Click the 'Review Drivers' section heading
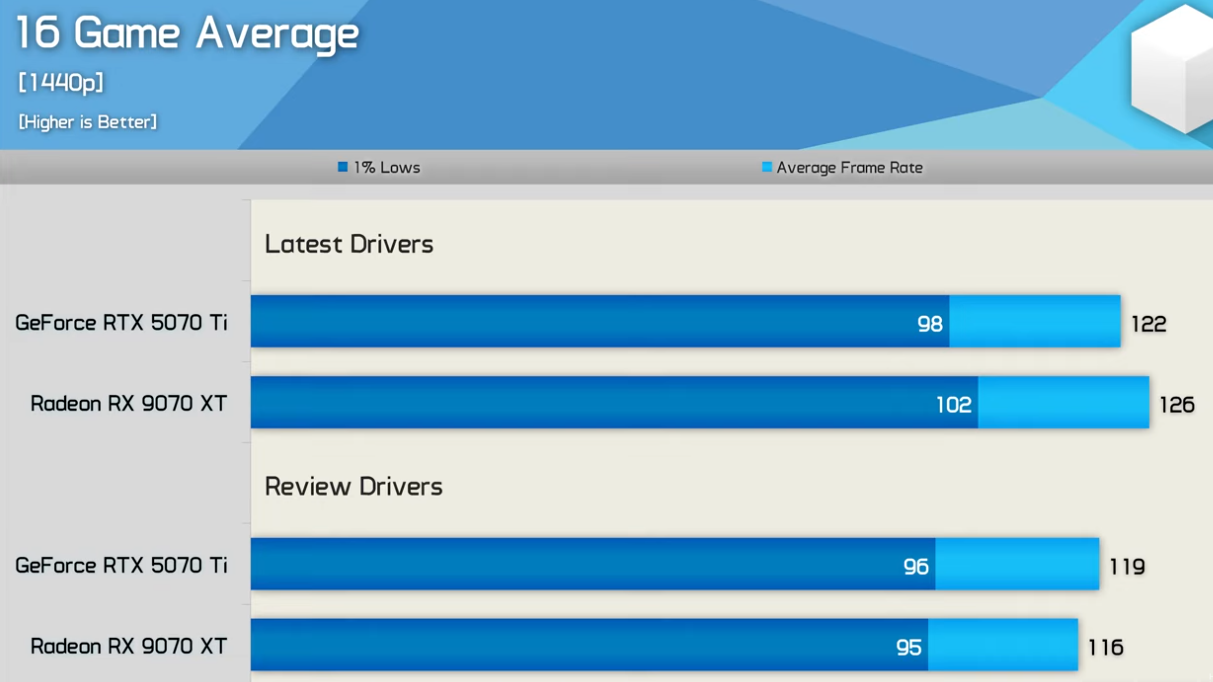Screen dimensions: 1213x682 [354, 486]
